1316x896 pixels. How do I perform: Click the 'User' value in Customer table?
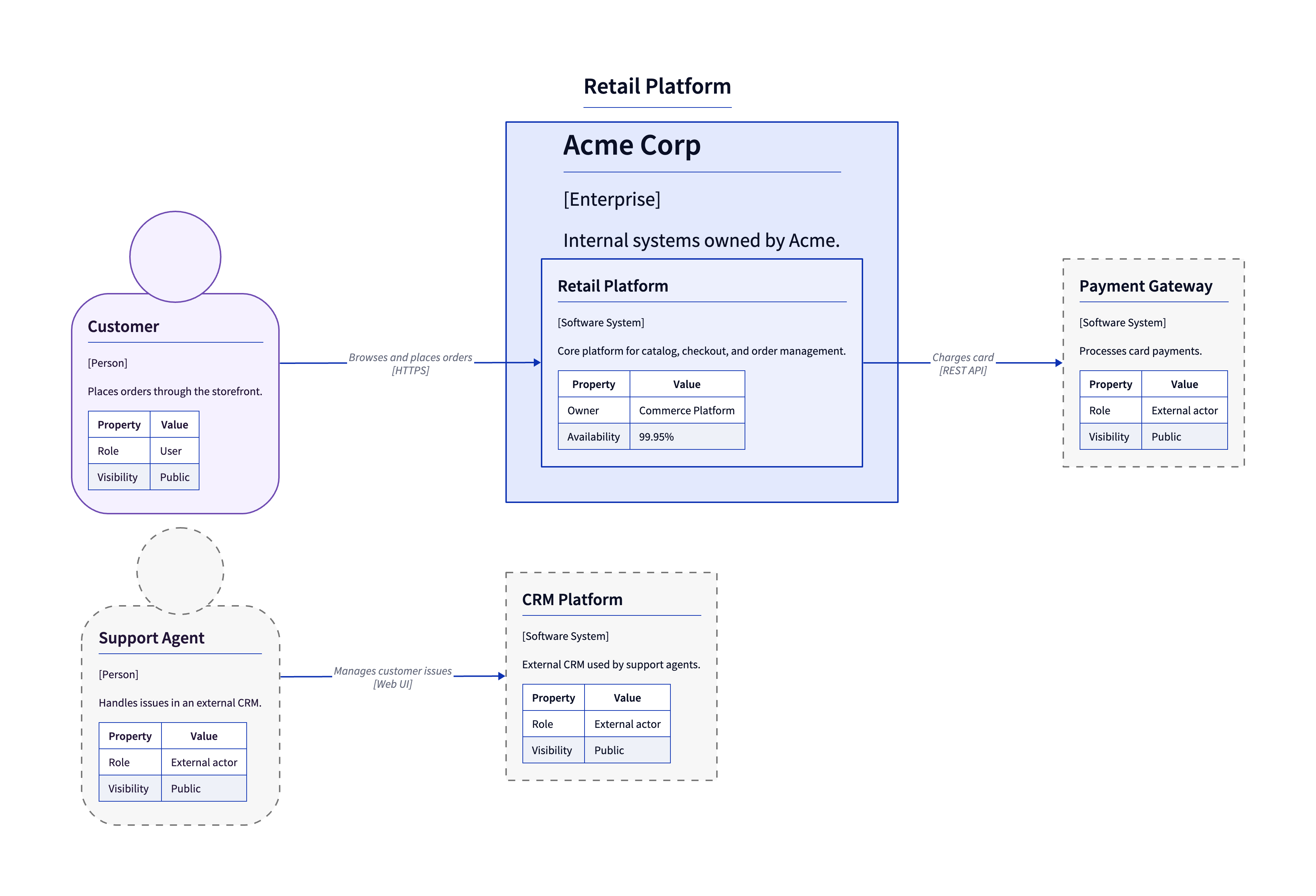click(174, 451)
